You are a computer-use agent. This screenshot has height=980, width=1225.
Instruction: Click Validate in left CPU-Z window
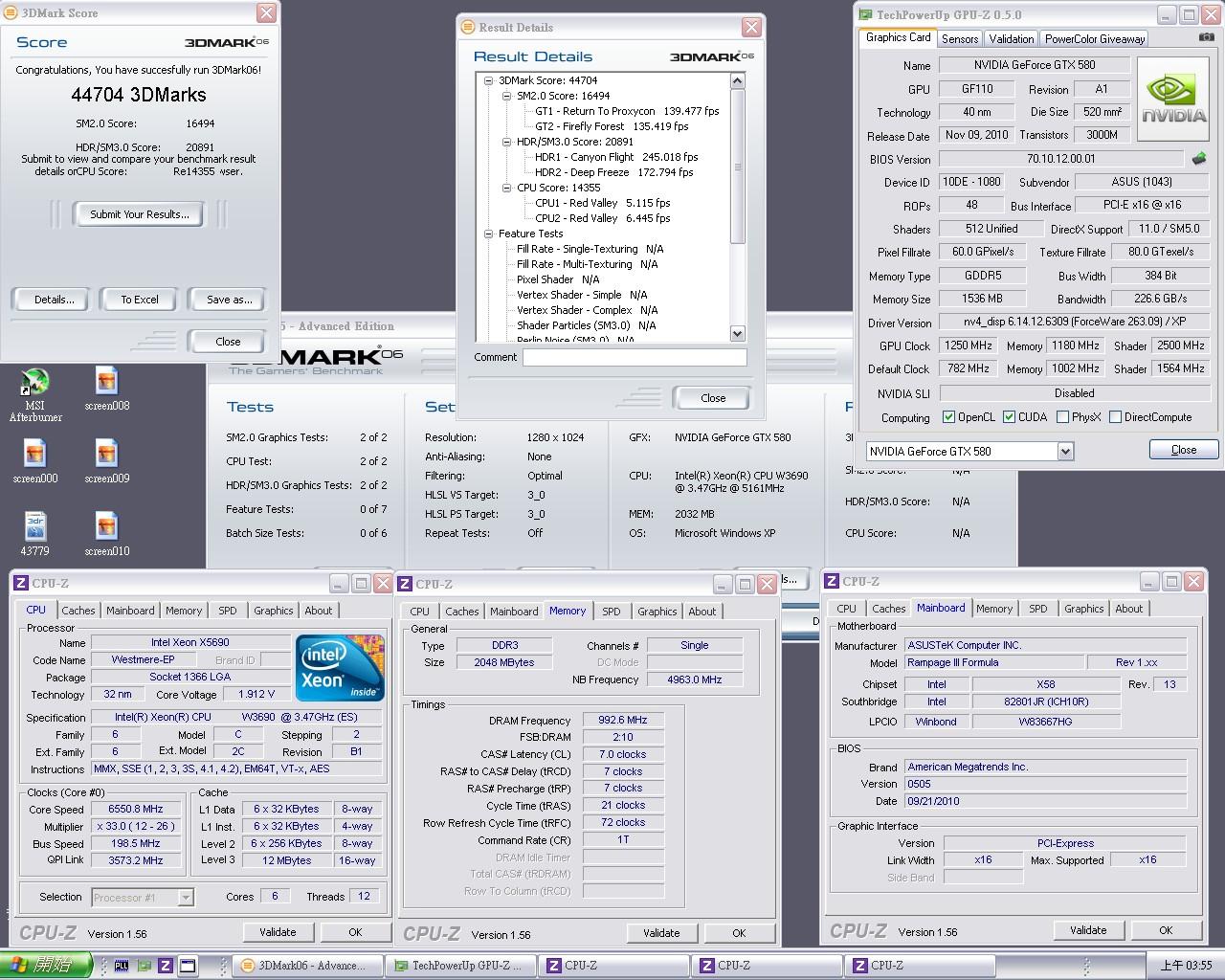click(278, 932)
